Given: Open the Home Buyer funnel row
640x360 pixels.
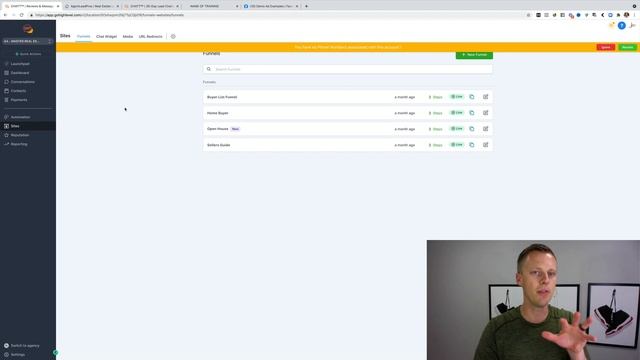Looking at the screenshot, I should (x=348, y=113).
